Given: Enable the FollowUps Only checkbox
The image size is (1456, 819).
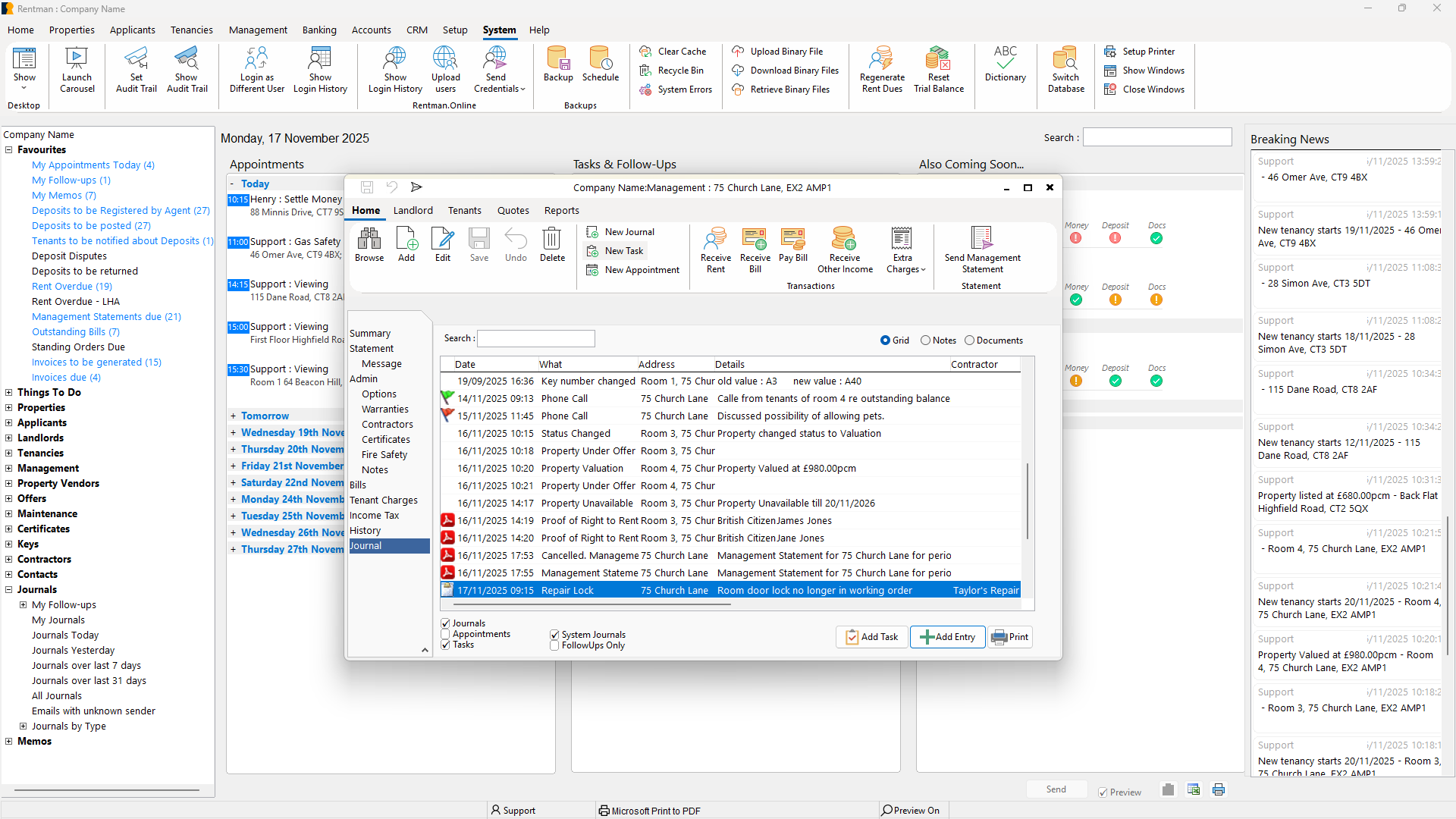Looking at the screenshot, I should coord(554,645).
